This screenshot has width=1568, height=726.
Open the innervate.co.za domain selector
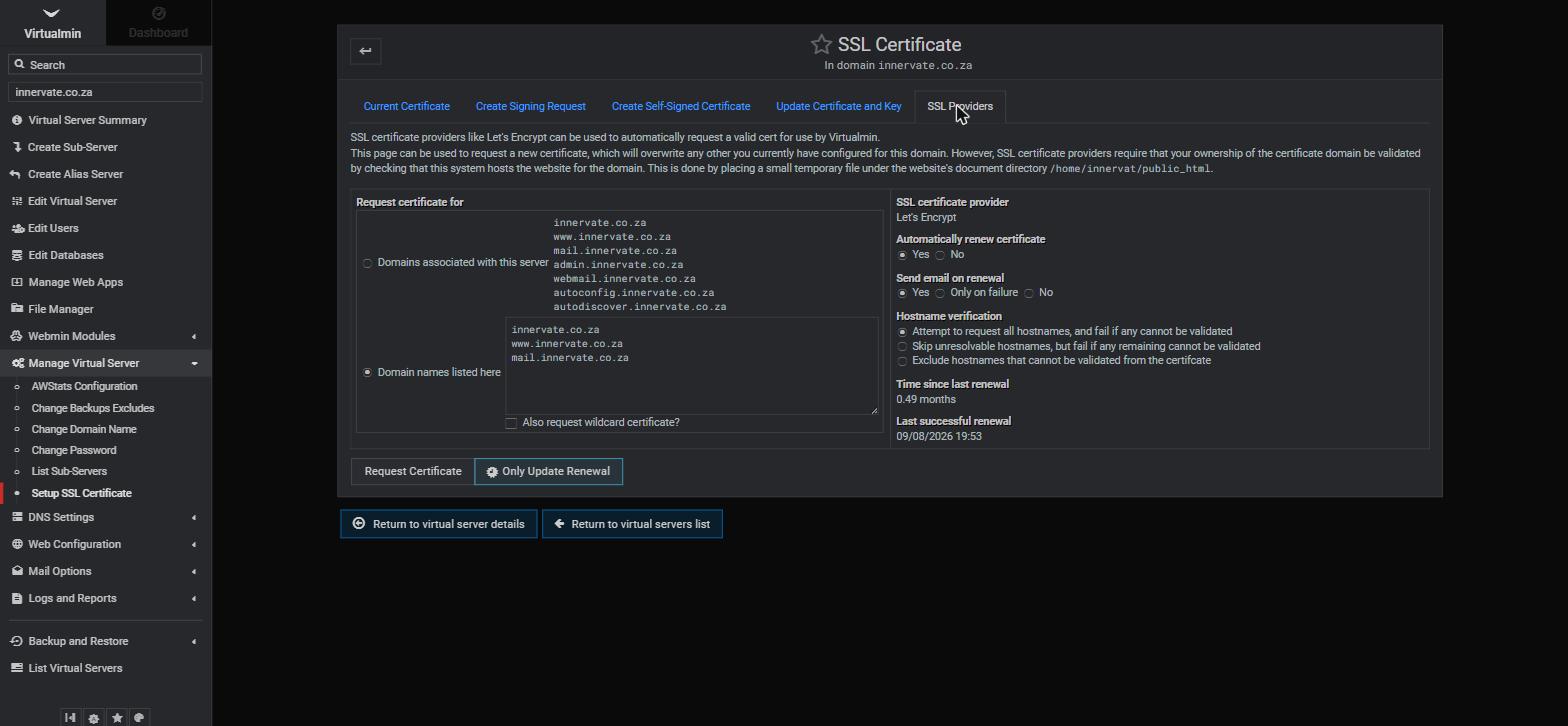pyautogui.click(x=105, y=92)
